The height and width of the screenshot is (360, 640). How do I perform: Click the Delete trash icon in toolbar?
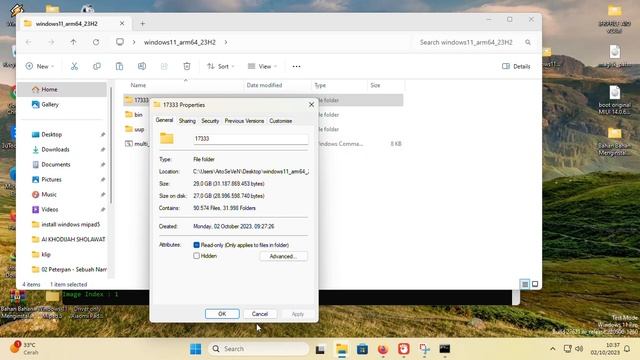click(187, 66)
